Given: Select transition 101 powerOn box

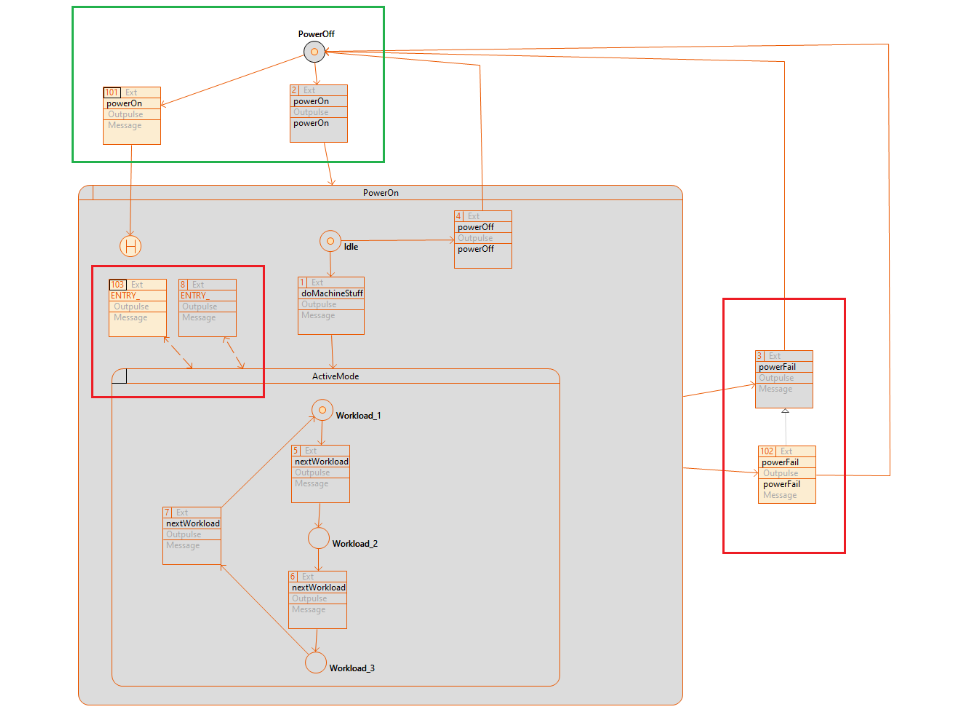Looking at the screenshot, I should tap(131, 115).
